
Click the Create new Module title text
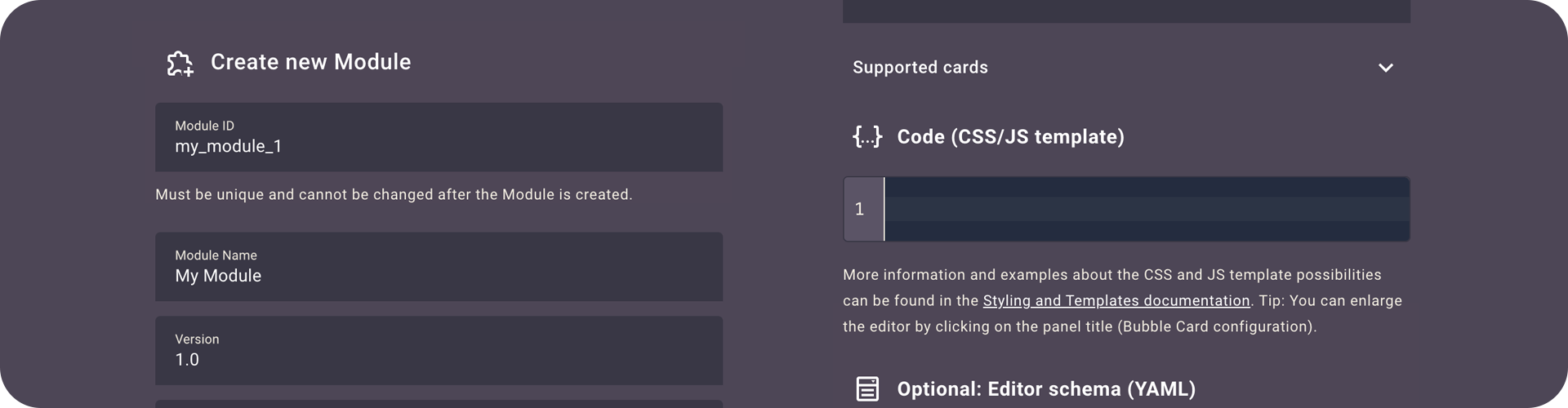pos(310,62)
